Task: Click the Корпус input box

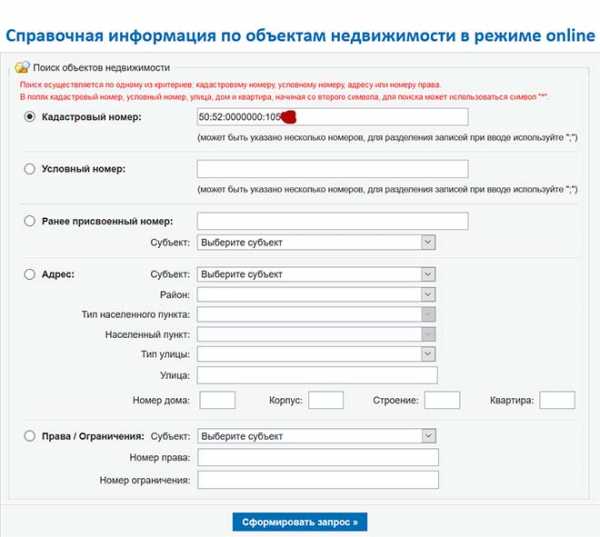Action: click(x=325, y=400)
